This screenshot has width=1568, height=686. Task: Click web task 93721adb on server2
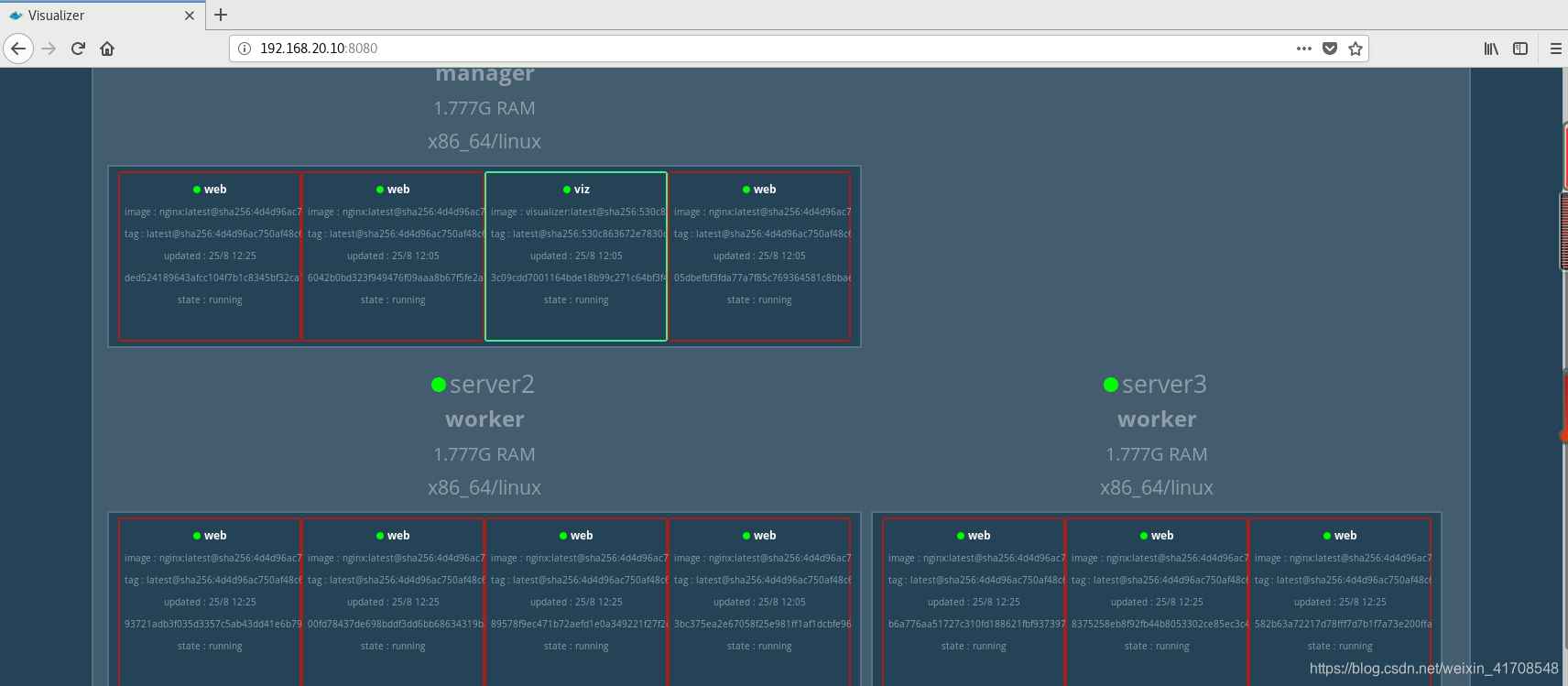(x=210, y=602)
